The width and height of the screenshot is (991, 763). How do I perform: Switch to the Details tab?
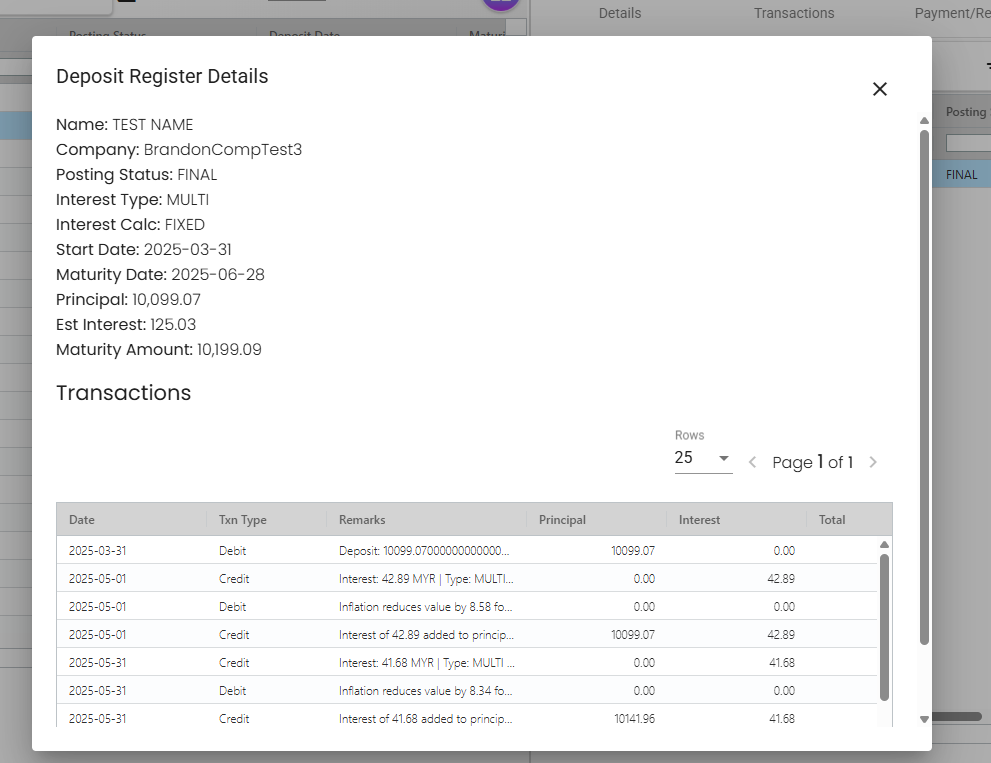pos(620,13)
